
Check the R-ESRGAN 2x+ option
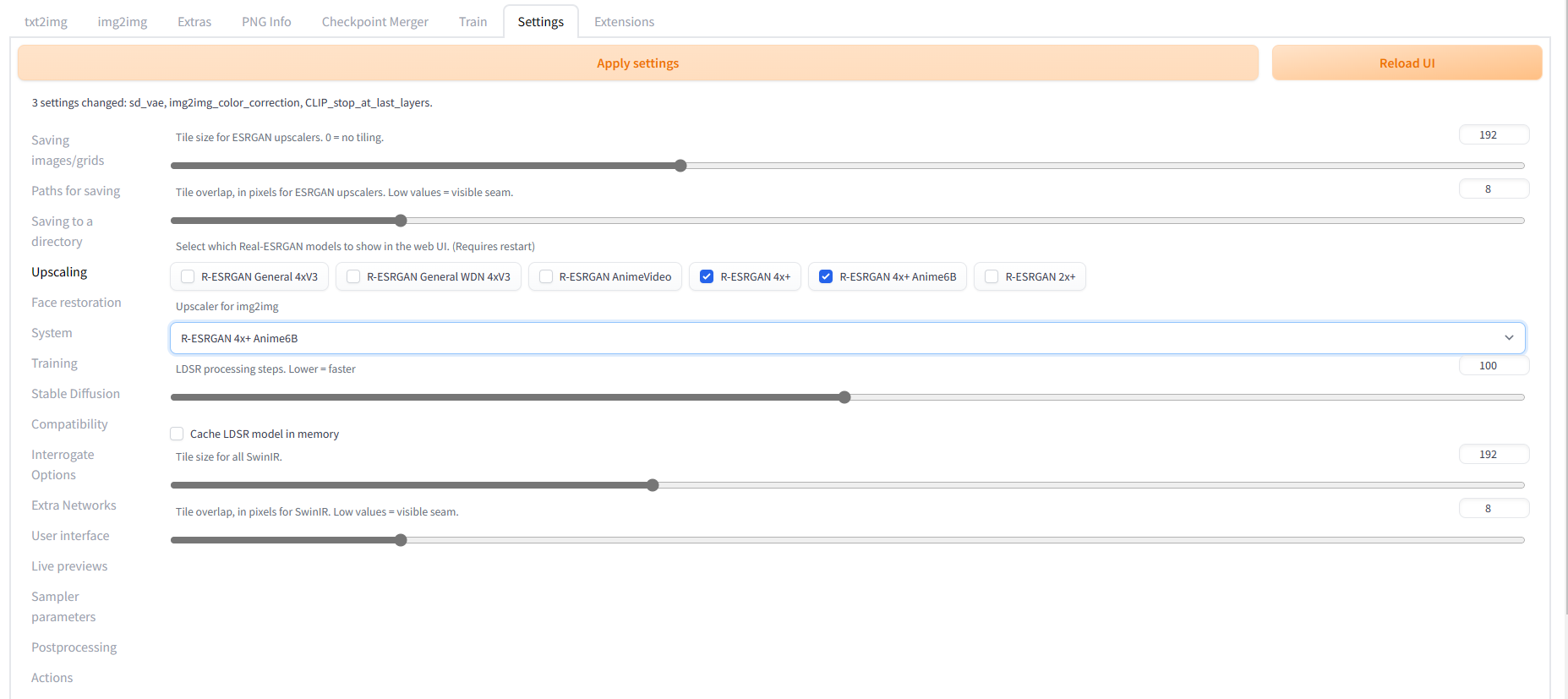[x=992, y=276]
